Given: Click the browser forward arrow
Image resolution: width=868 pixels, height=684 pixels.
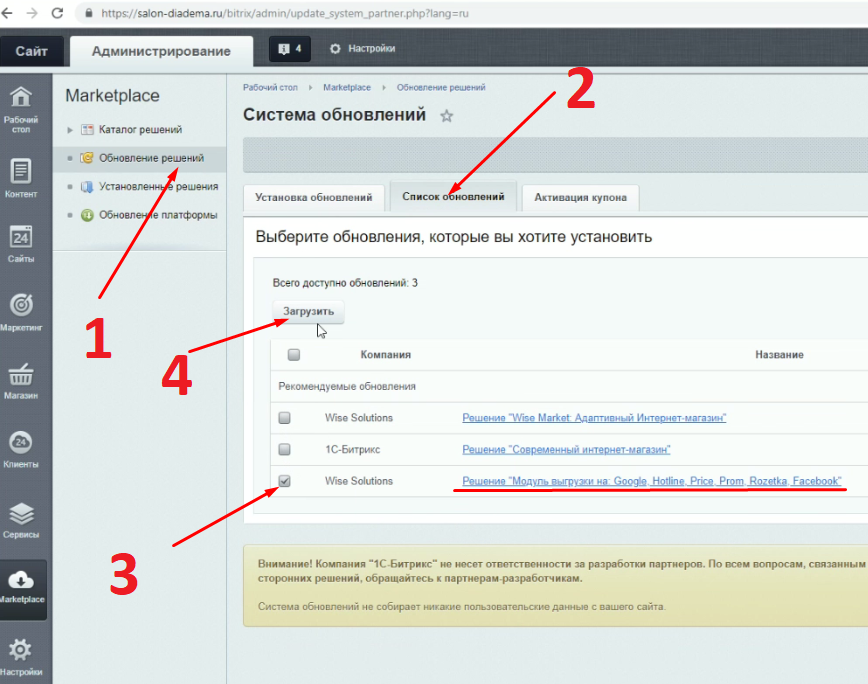Looking at the screenshot, I should point(32,13).
